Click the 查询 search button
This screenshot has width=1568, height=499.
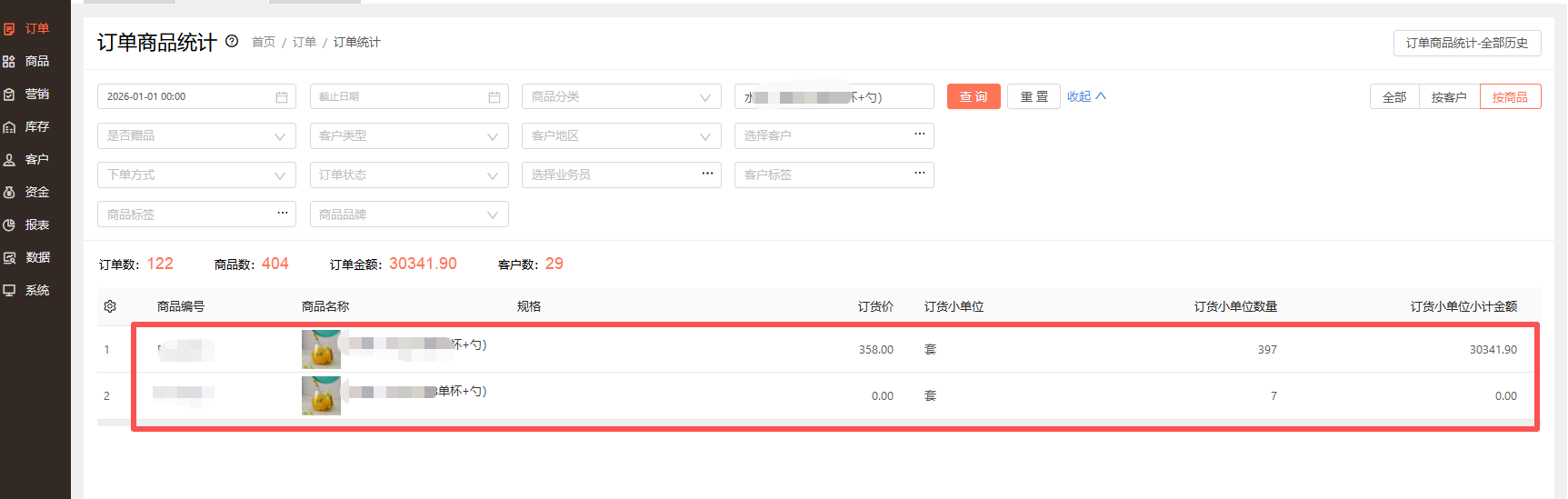tap(974, 96)
